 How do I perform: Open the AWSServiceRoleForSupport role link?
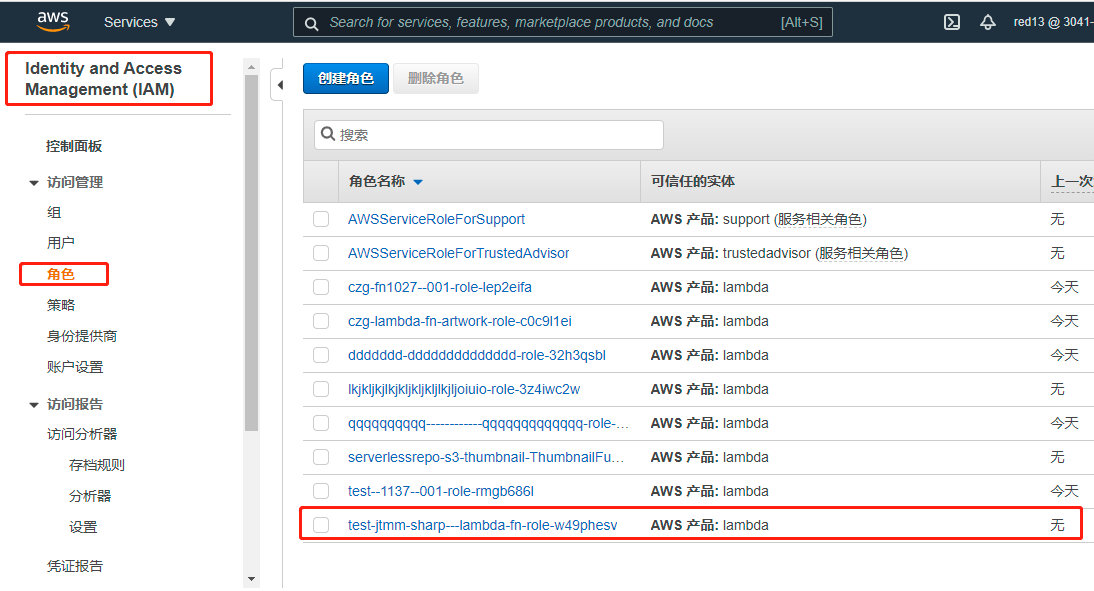point(436,219)
